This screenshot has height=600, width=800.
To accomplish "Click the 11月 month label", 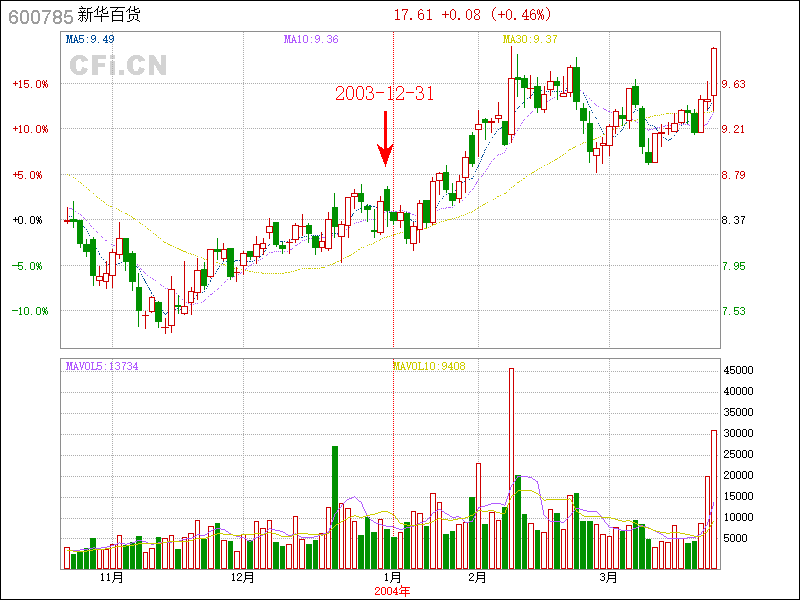I will [112, 578].
